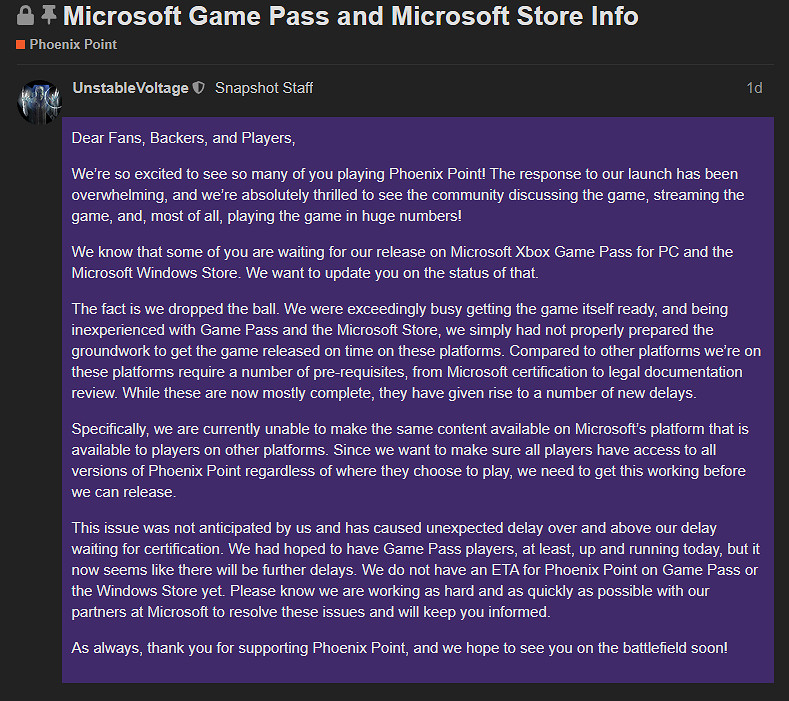
Task: Open the UnstableVoltage user profile name
Action: tap(130, 88)
